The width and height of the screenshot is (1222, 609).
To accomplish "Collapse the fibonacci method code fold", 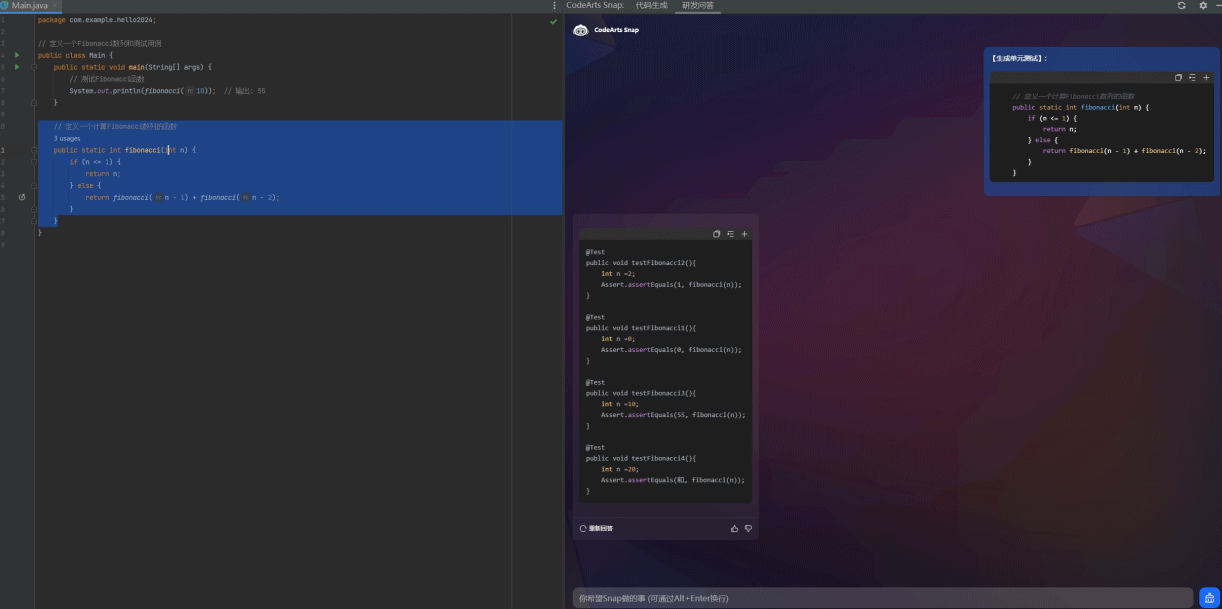I will [34, 150].
